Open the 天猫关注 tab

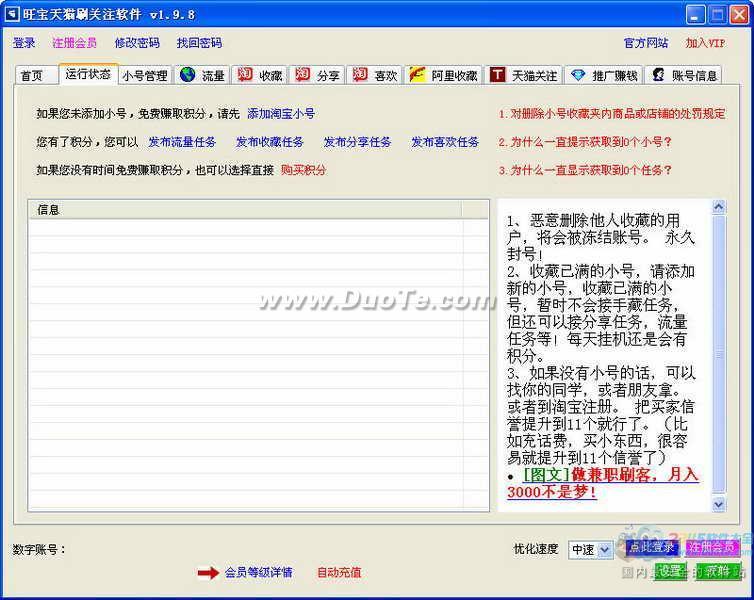coord(524,75)
